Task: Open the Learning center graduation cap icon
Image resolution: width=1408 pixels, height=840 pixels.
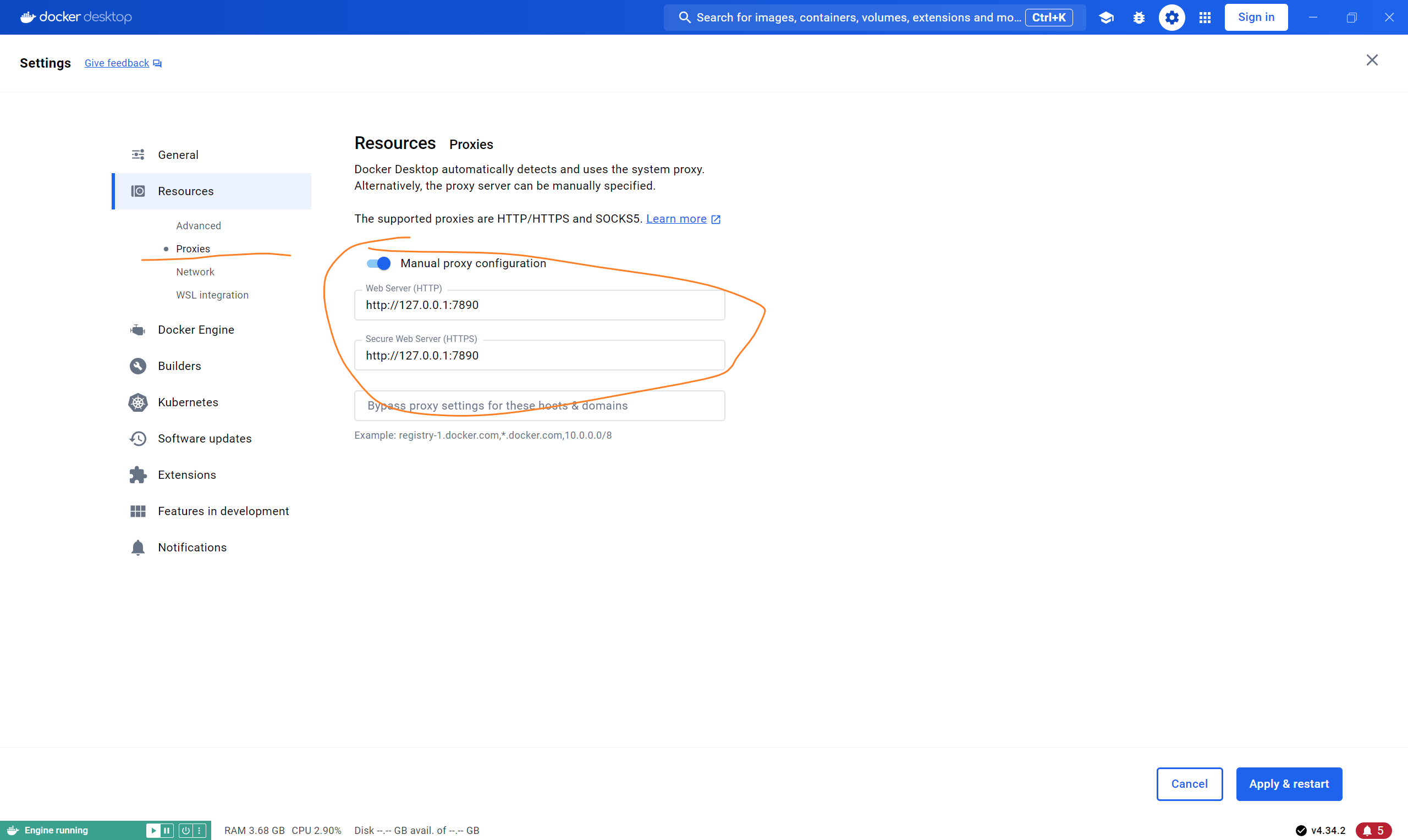Action: [x=1105, y=18]
